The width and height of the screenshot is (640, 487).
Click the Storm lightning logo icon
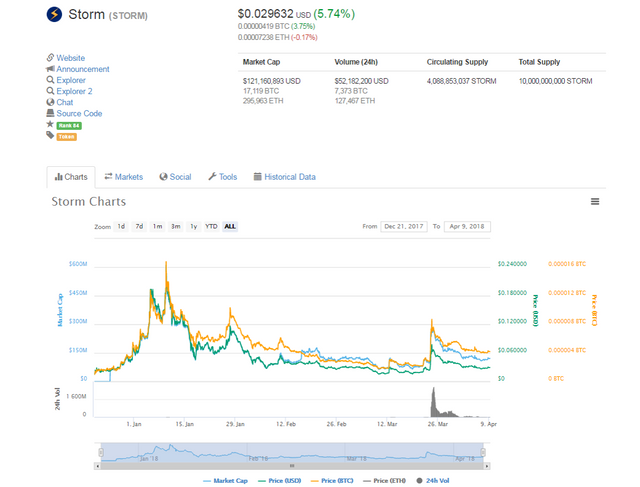54,14
